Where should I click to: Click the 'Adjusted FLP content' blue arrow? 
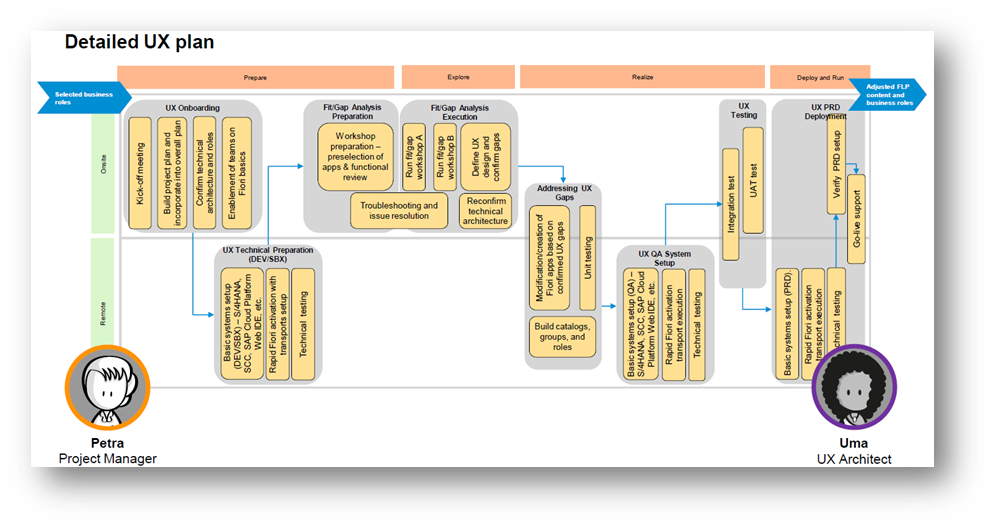pos(889,96)
